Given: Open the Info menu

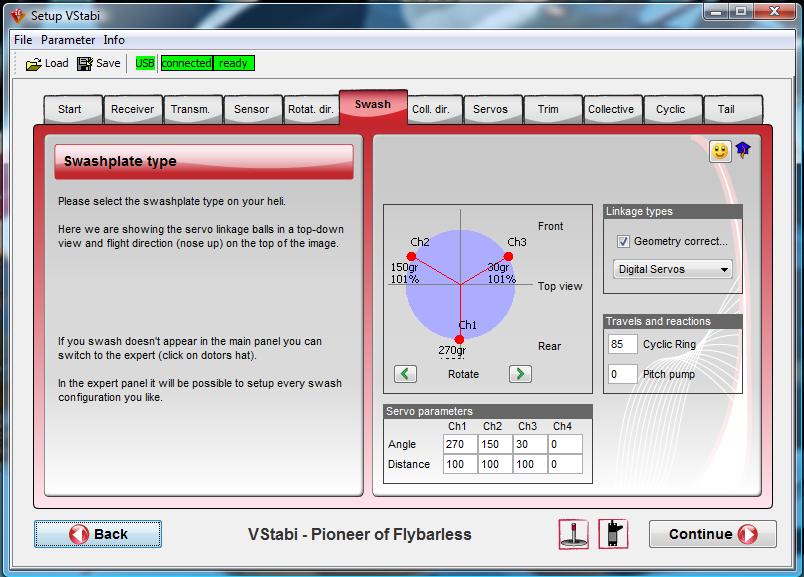Looking at the screenshot, I should pos(114,40).
